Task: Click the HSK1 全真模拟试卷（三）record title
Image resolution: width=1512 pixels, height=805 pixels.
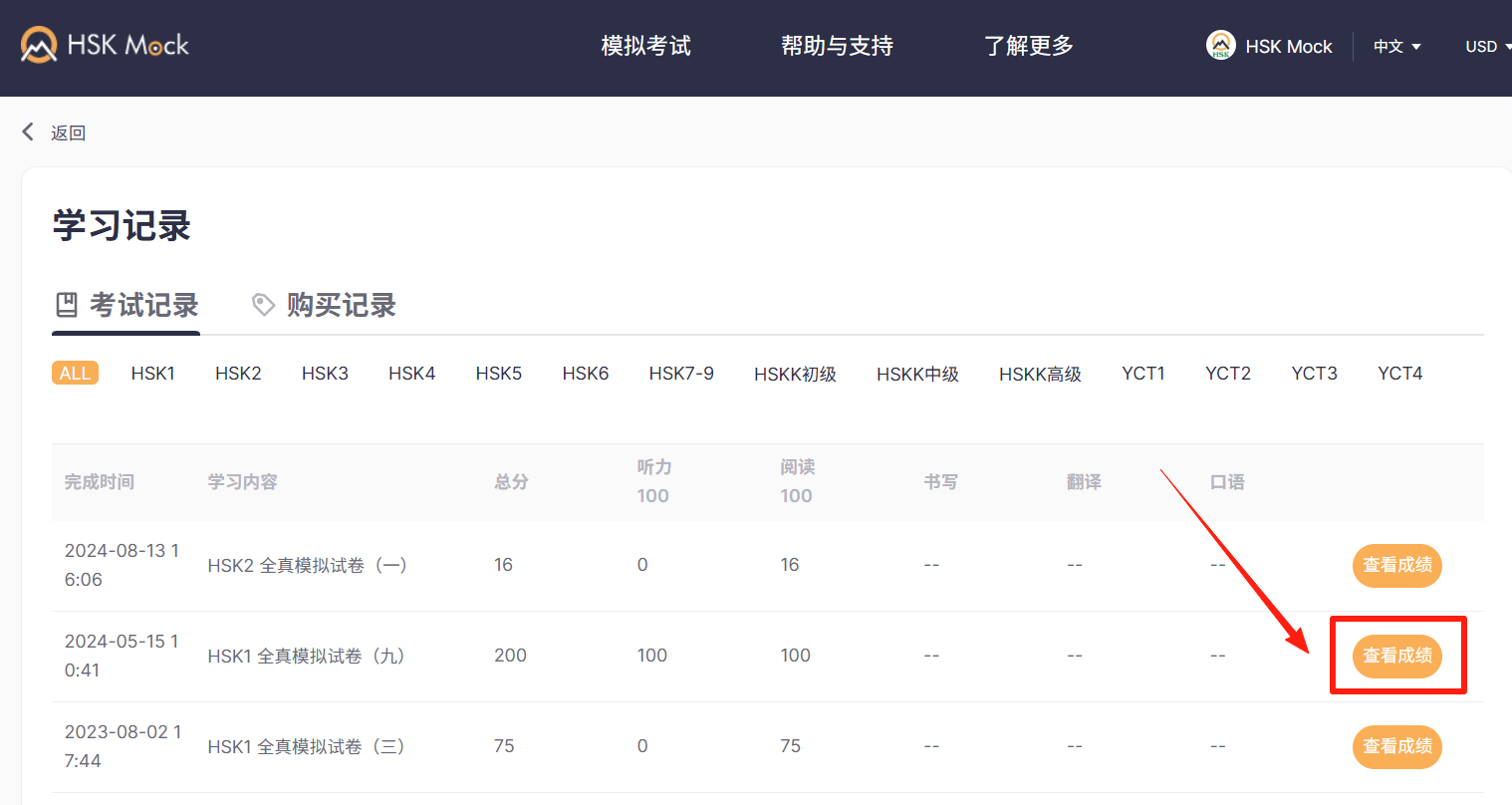Action: 306,746
